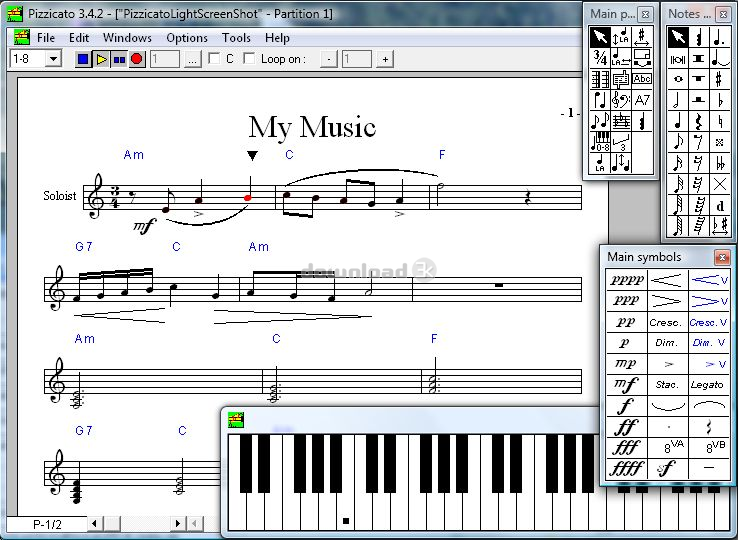Select the beamed notes tool in Main palette
The height and width of the screenshot is (540, 738).
[600, 100]
